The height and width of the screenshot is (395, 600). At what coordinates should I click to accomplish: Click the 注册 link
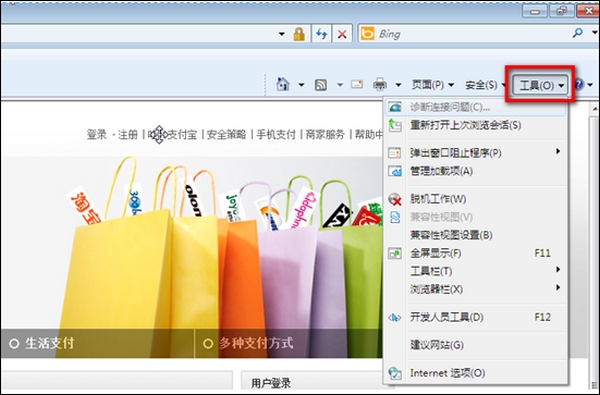128,135
